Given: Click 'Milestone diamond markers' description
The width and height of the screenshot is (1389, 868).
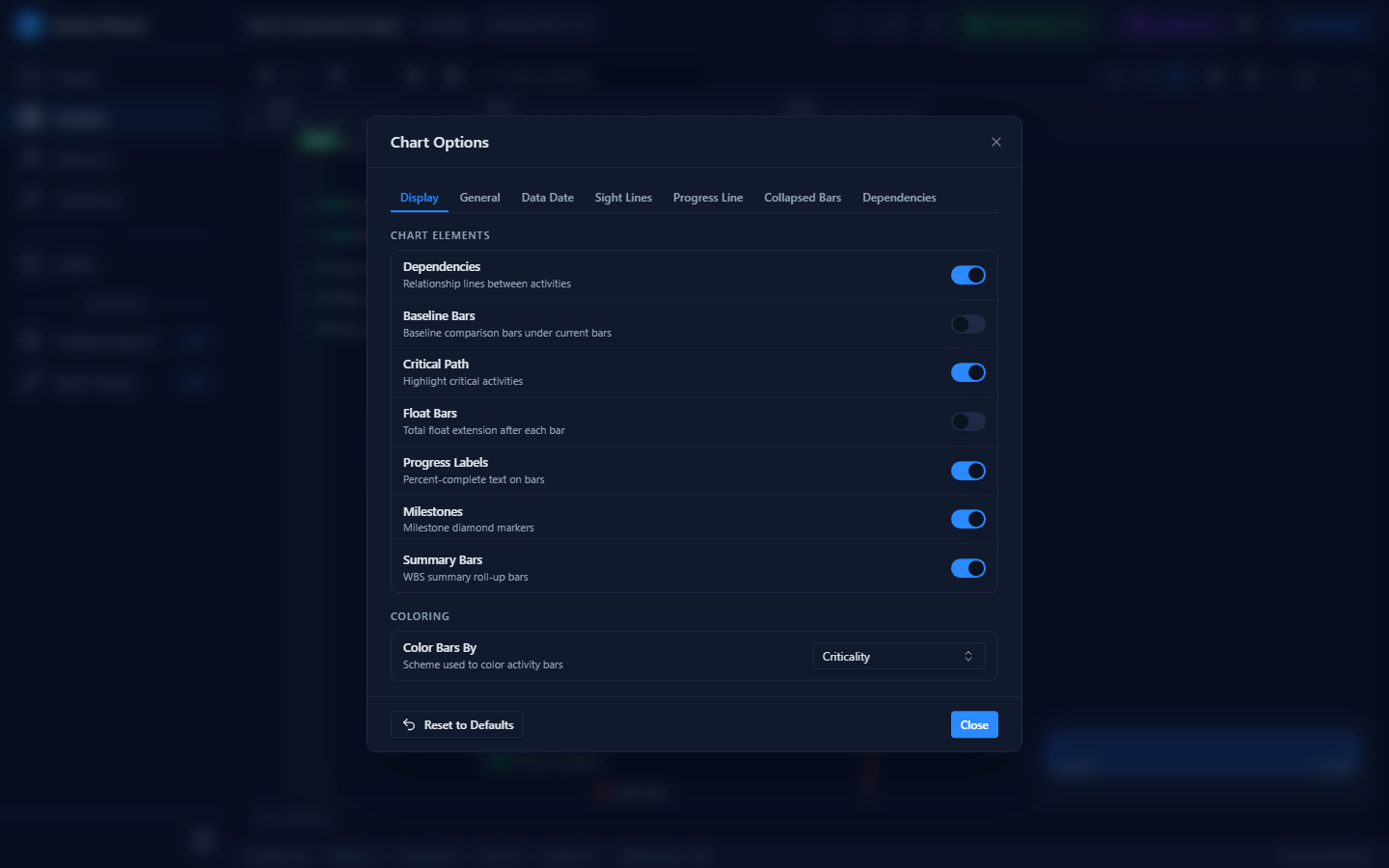Looking at the screenshot, I should click(469, 528).
